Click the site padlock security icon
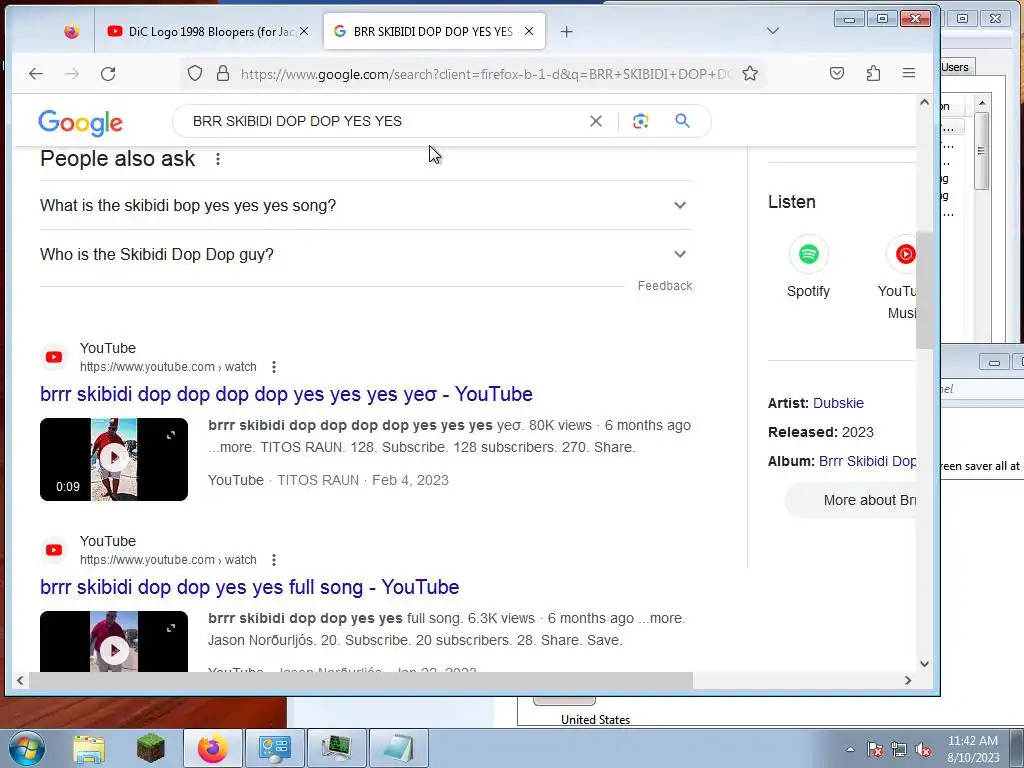This screenshot has height=768, width=1024. (x=223, y=73)
